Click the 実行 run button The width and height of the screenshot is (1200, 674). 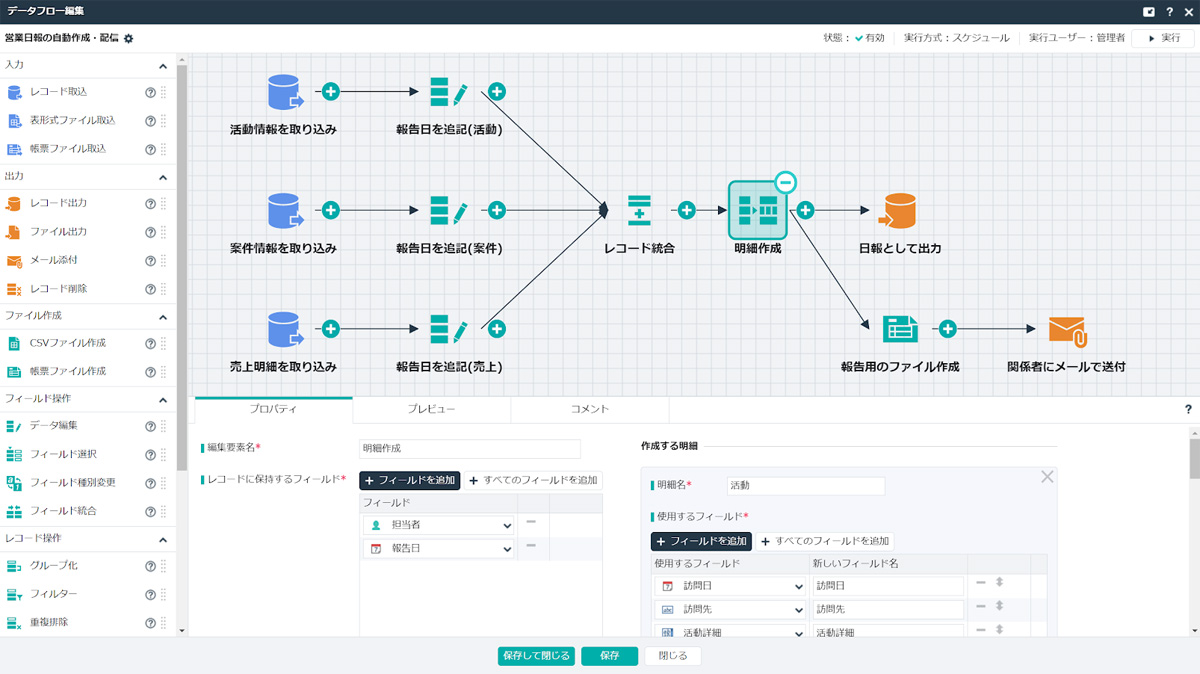pos(1162,38)
